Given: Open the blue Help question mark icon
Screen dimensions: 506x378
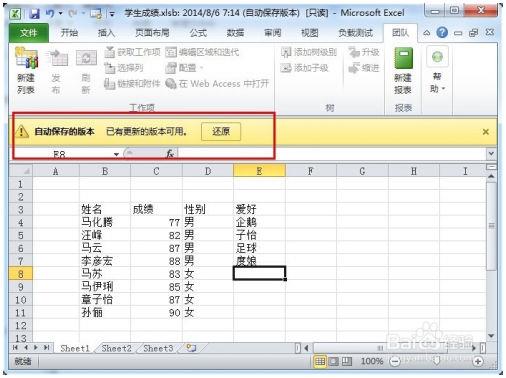Looking at the screenshot, I should [442, 33].
